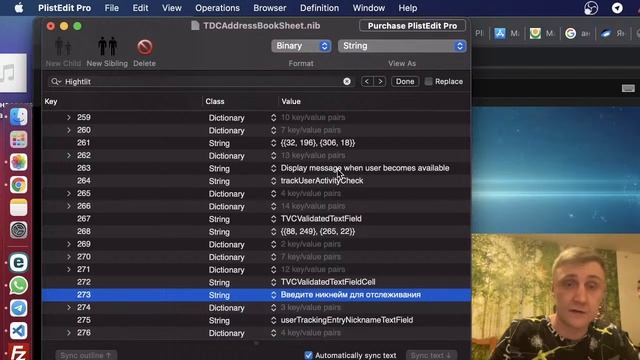Clear the search field with the x icon
Image resolution: width=640 pixels, height=360 pixels.
pyautogui.click(x=347, y=82)
